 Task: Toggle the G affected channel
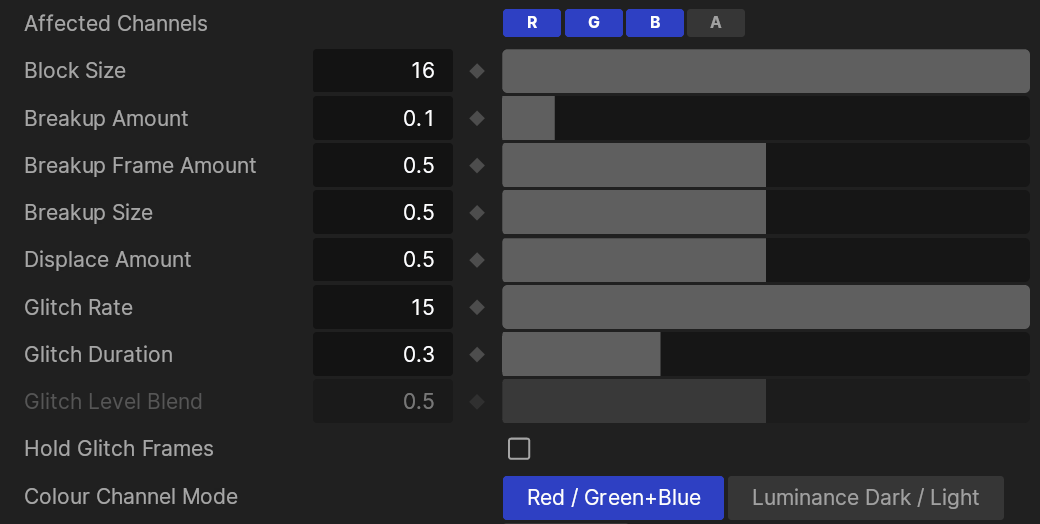click(593, 23)
